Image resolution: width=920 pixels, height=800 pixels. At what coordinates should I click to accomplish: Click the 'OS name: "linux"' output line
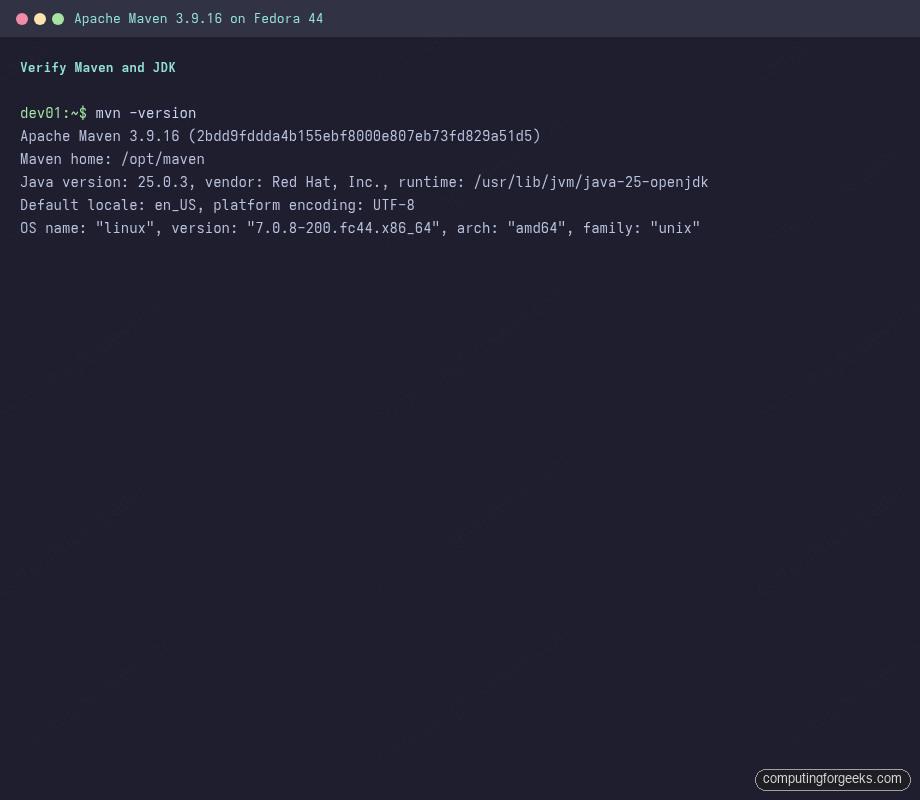(x=360, y=228)
